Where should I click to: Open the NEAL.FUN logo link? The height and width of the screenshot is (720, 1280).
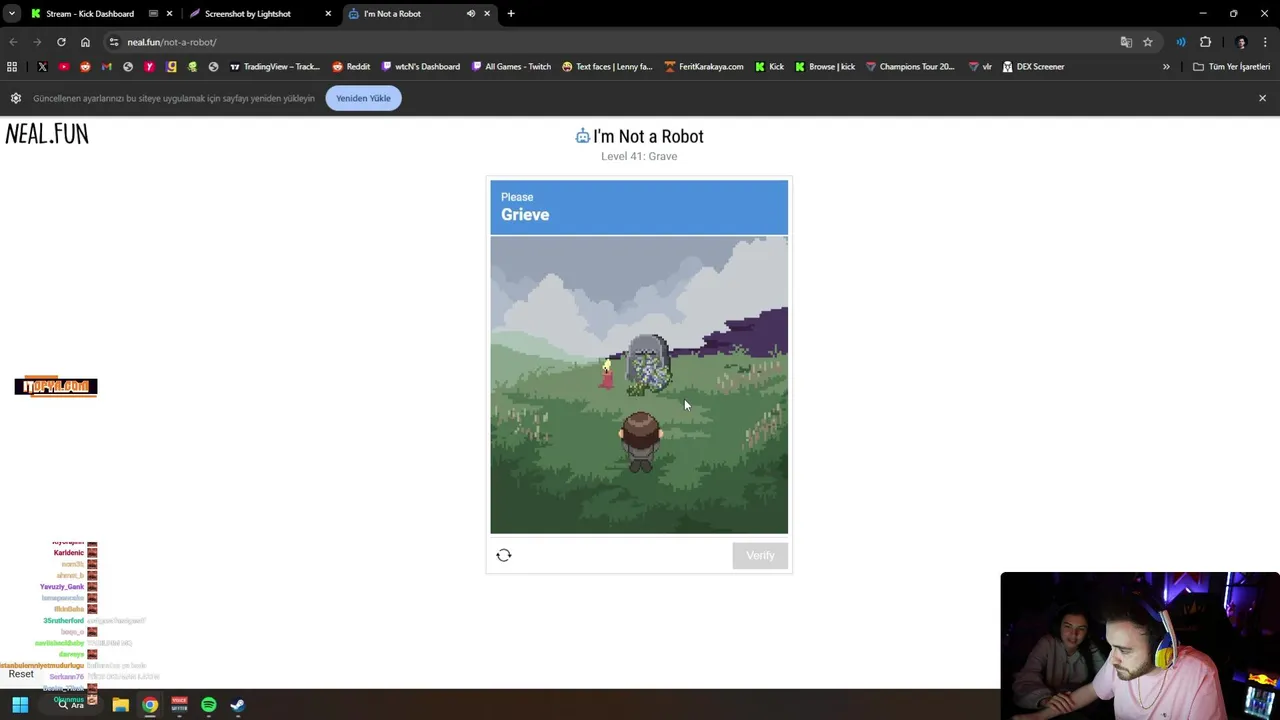pyautogui.click(x=47, y=134)
